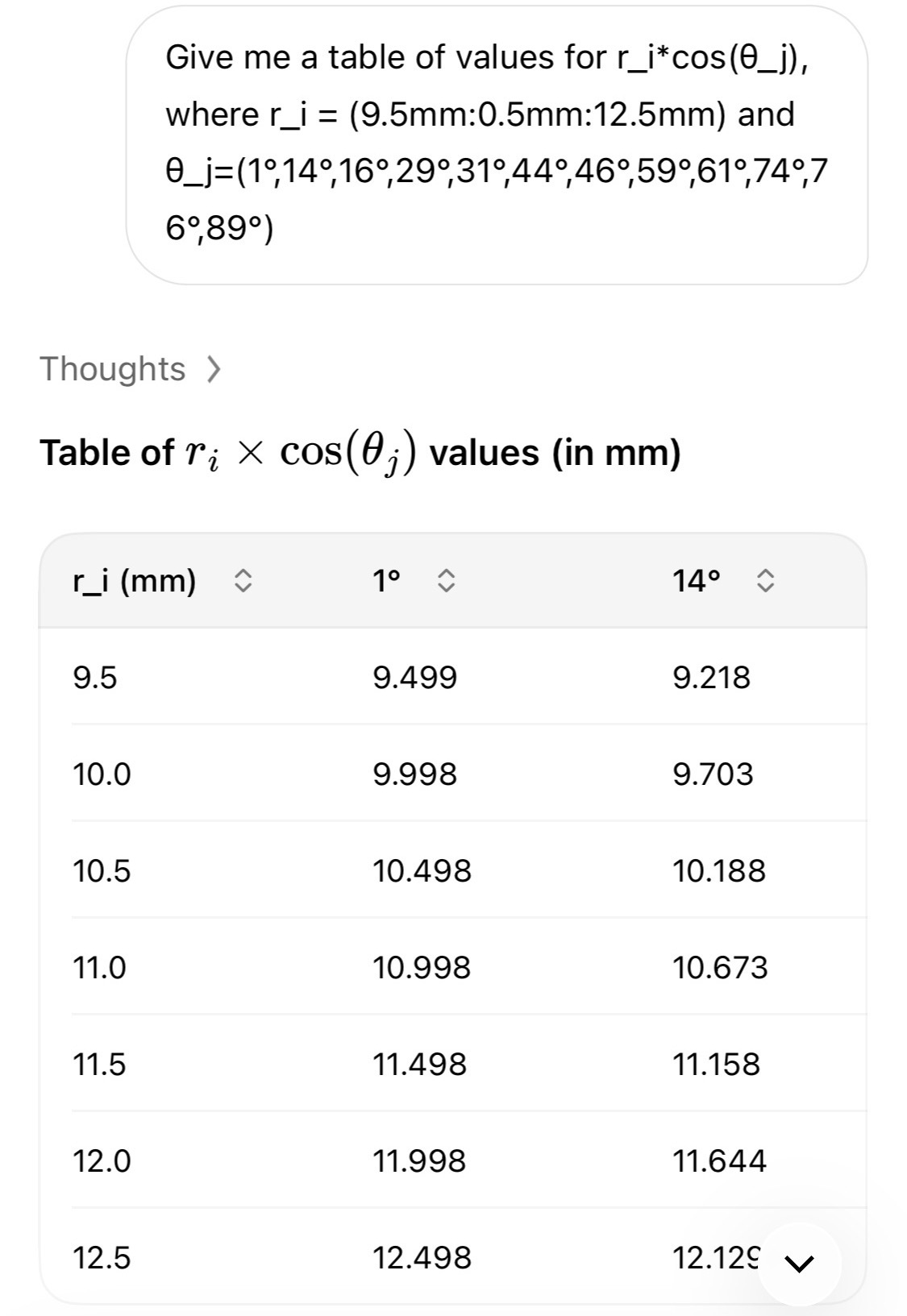The image size is (907, 1316).
Task: Click the 10.0 row label
Action: pos(102,774)
